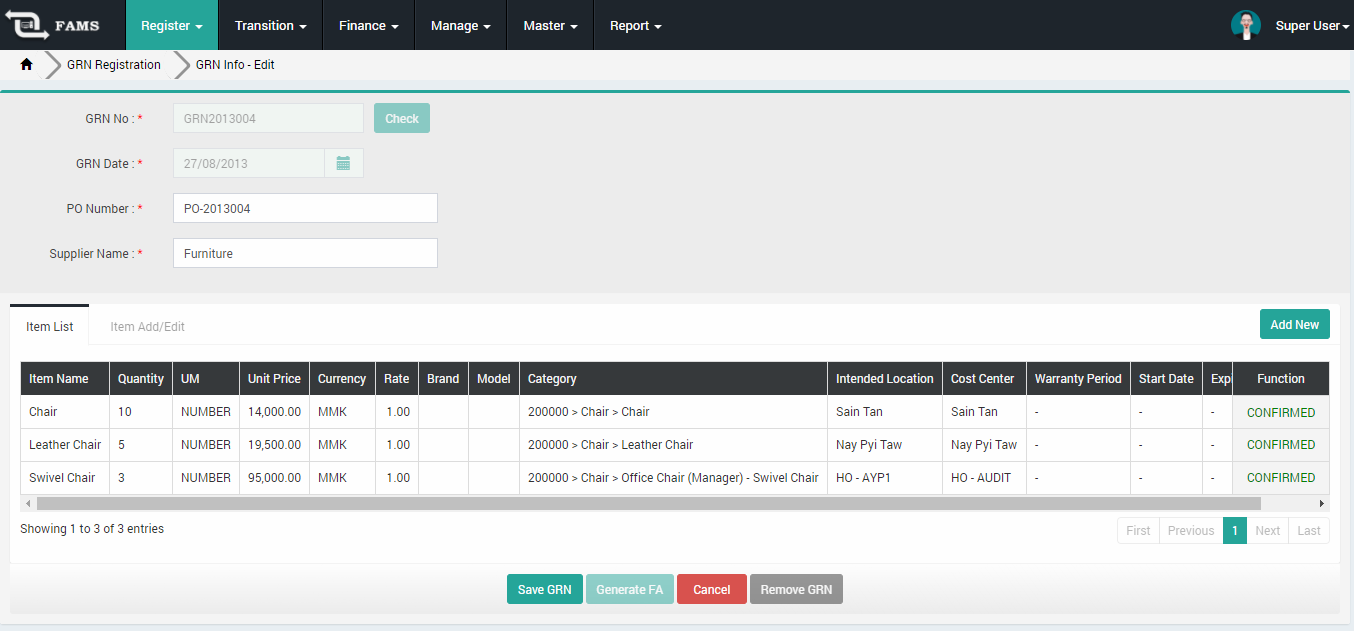Image resolution: width=1354 pixels, height=631 pixels.
Task: Open the Report menu
Action: [x=634, y=25]
